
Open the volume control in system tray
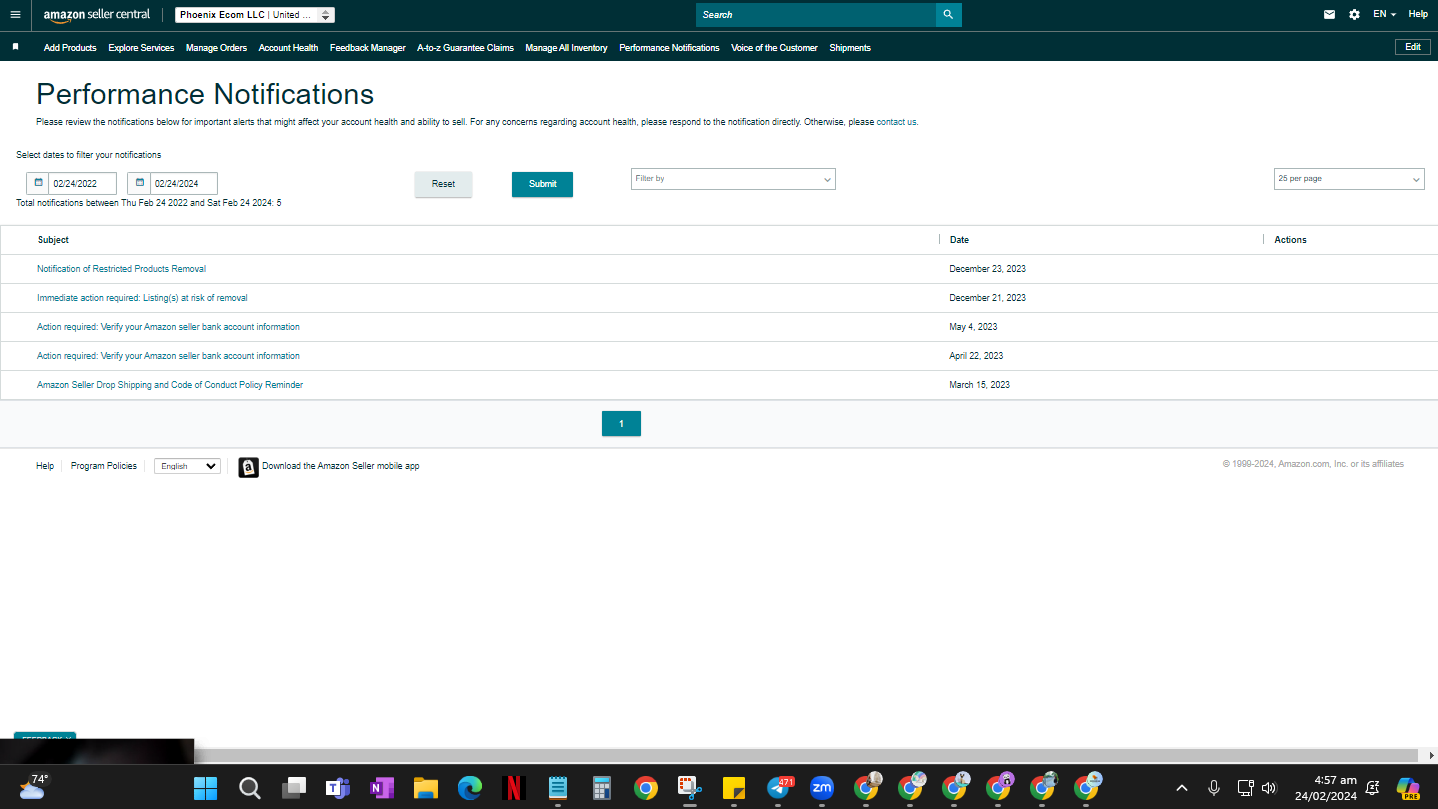tap(1269, 788)
